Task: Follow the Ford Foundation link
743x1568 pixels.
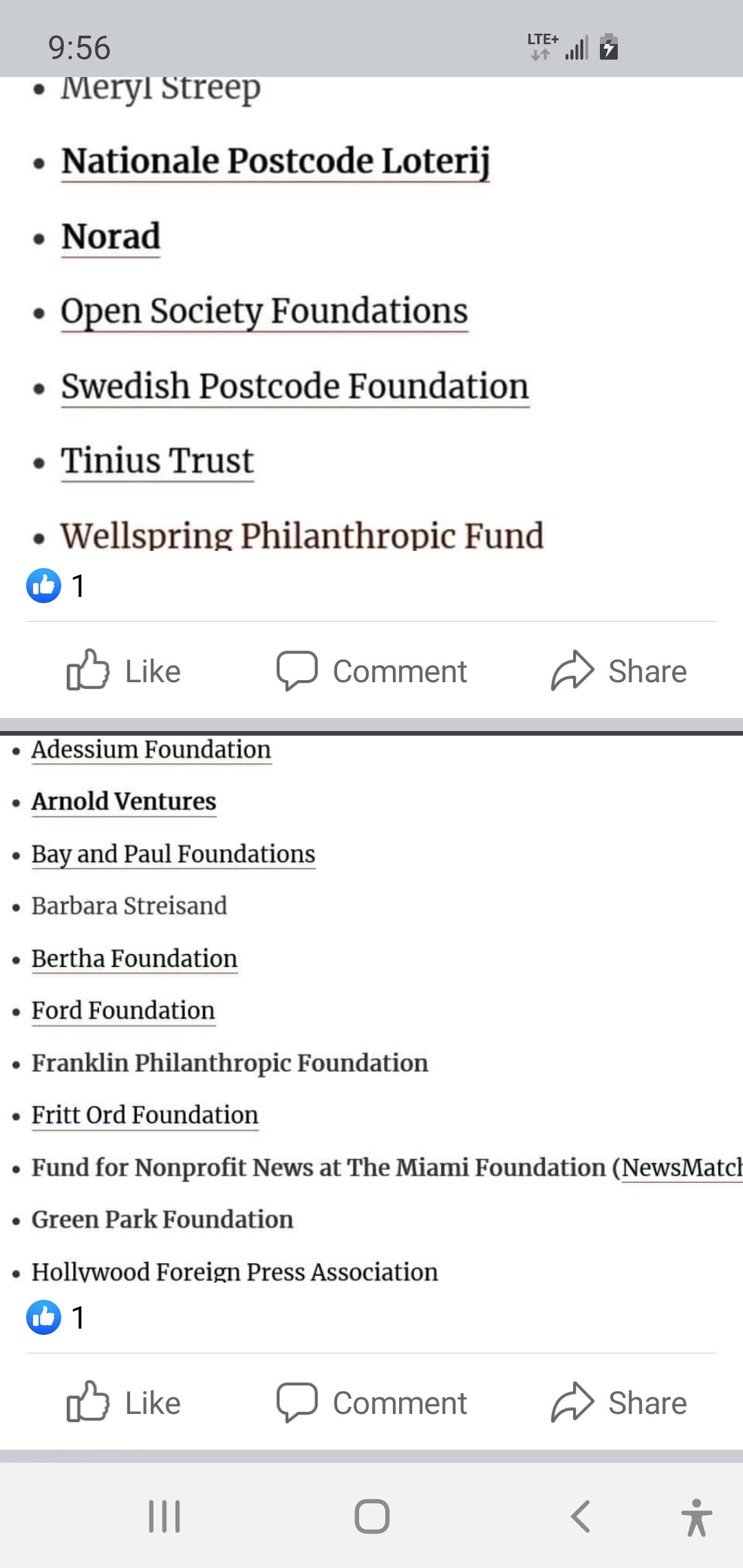Action: click(x=123, y=1010)
